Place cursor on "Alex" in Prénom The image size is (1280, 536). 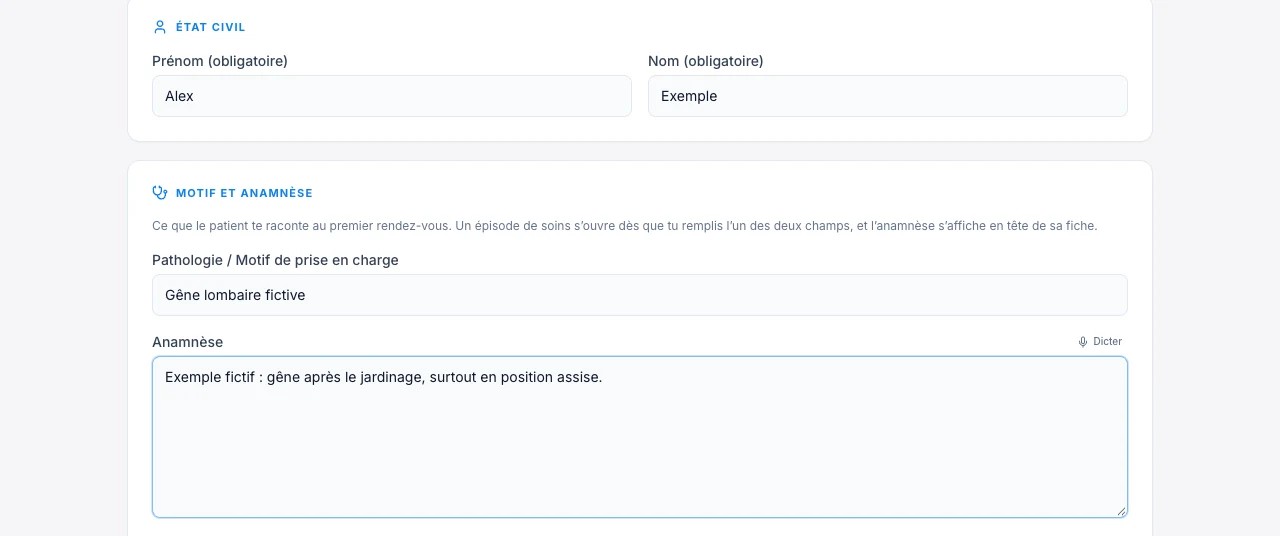tap(179, 96)
